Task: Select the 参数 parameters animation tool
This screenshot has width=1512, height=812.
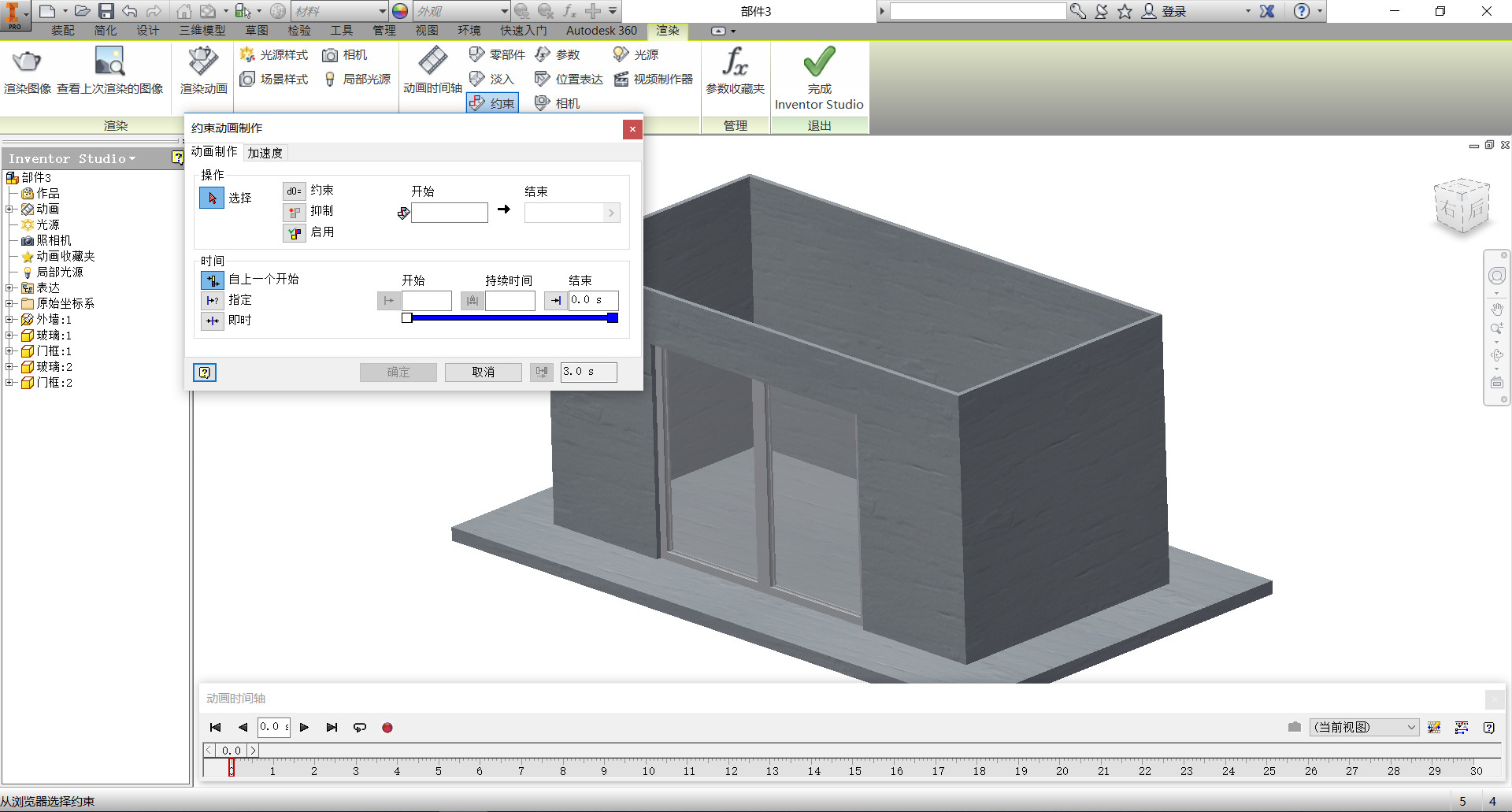Action: click(557, 54)
